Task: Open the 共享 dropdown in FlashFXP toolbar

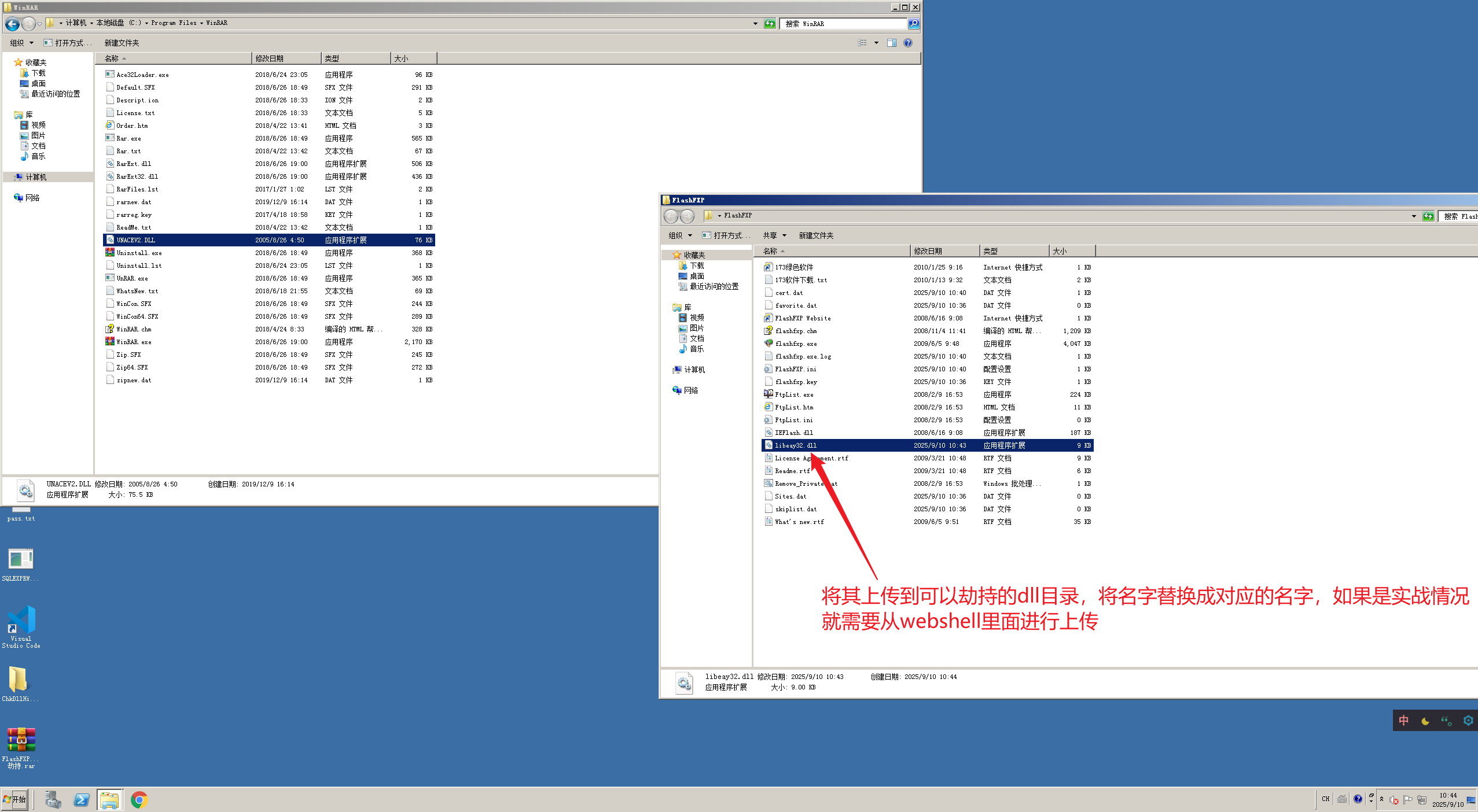Action: tap(774, 235)
